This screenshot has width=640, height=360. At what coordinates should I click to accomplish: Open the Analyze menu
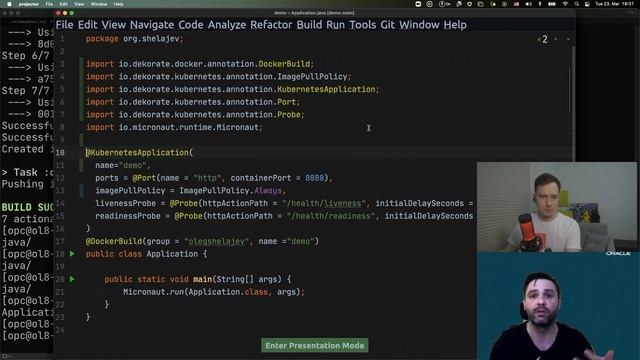227,25
